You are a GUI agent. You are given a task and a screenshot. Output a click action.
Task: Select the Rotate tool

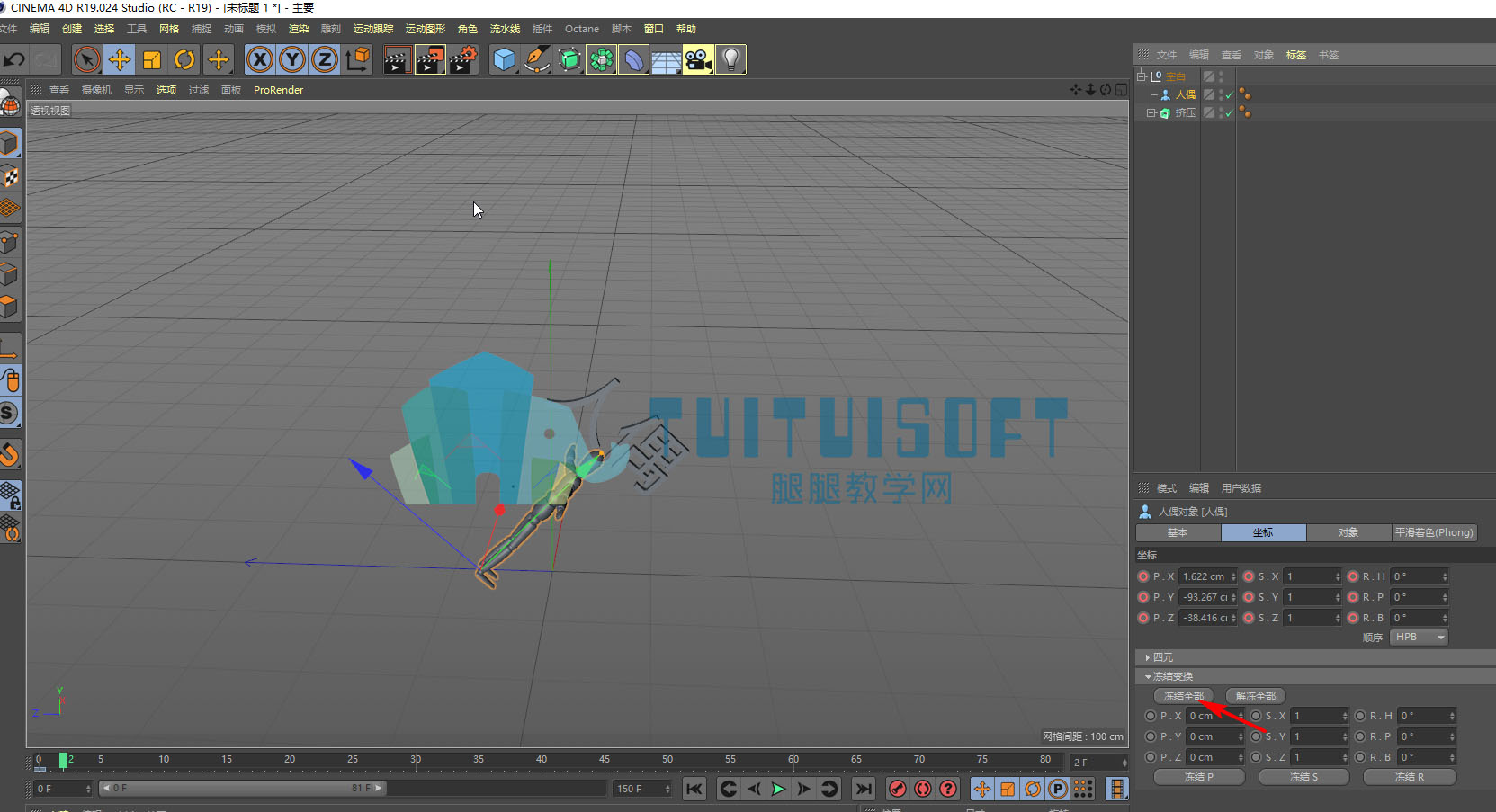pos(184,60)
